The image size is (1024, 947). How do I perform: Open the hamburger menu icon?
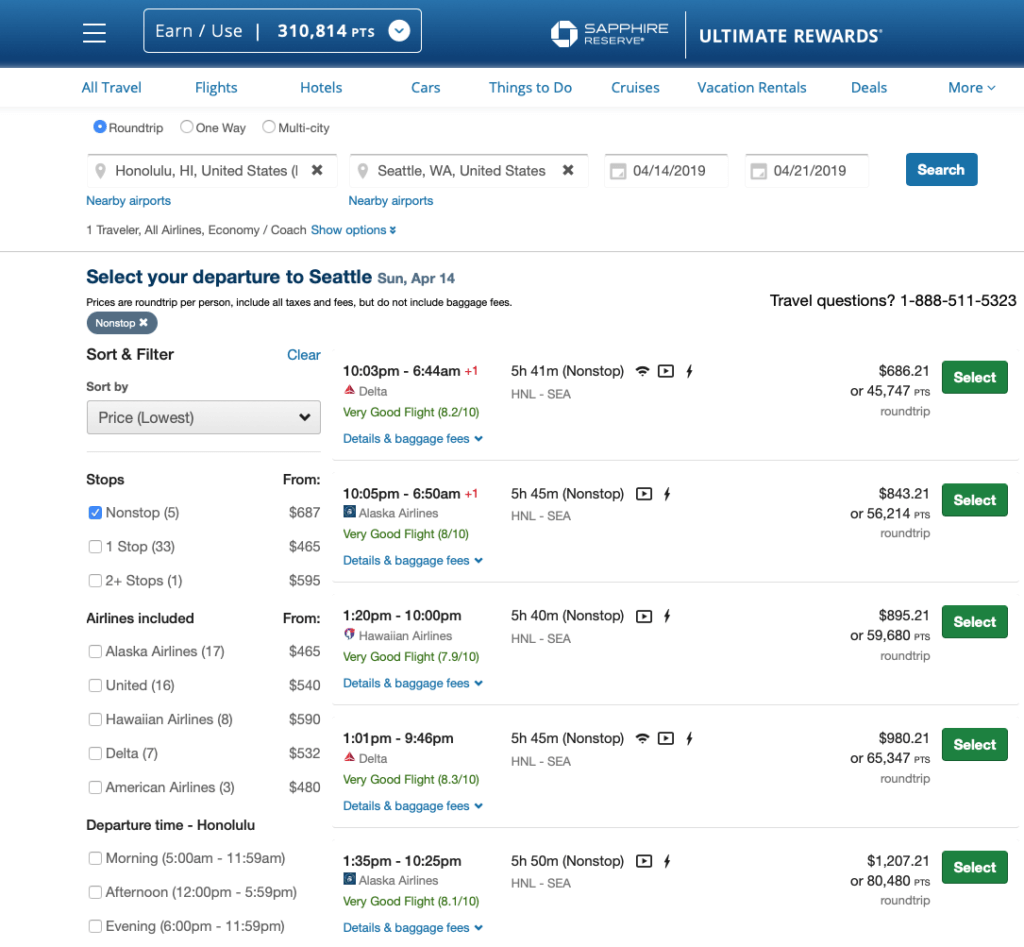click(x=94, y=33)
